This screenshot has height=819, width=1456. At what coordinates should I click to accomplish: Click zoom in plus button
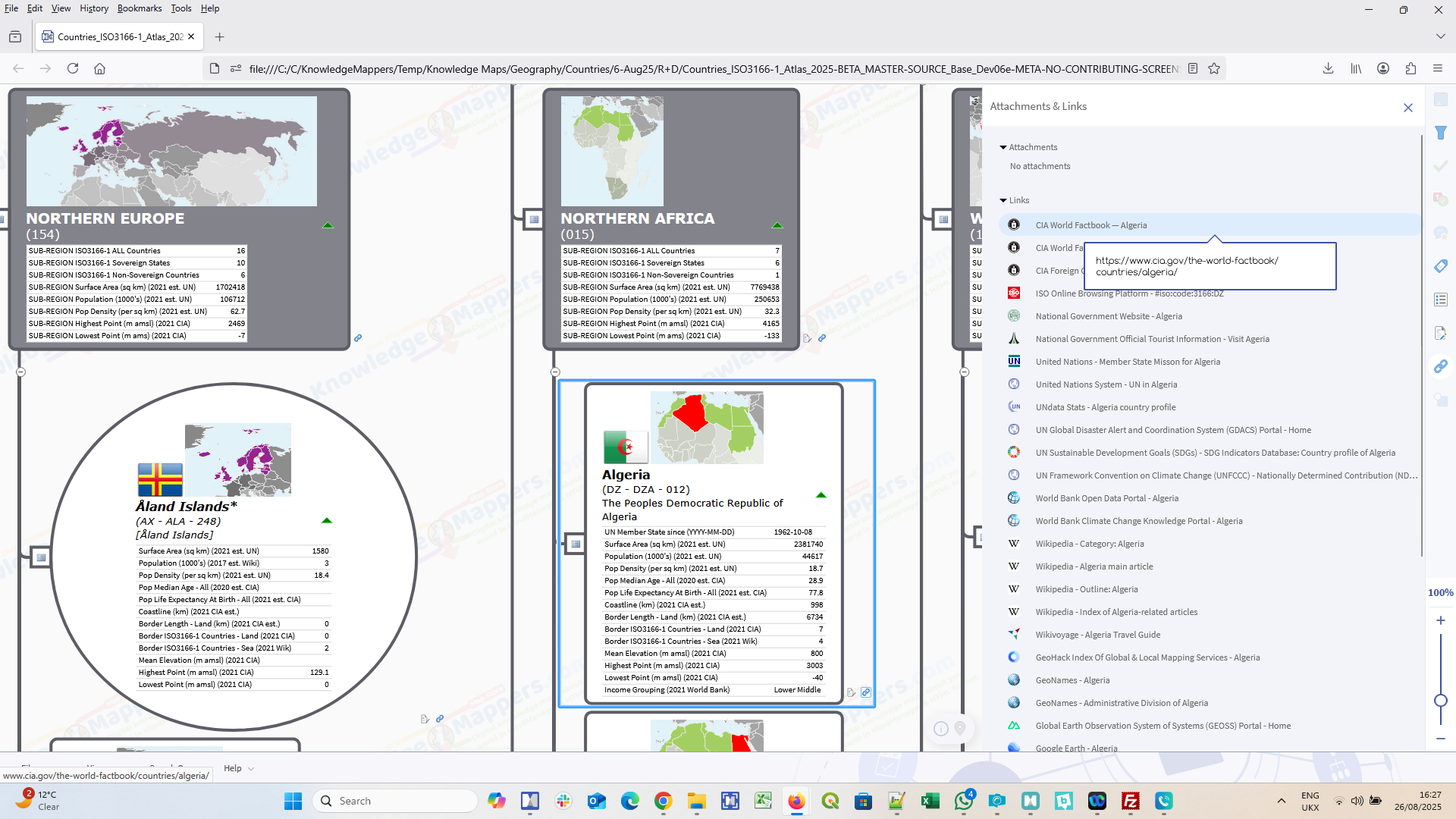[1441, 620]
